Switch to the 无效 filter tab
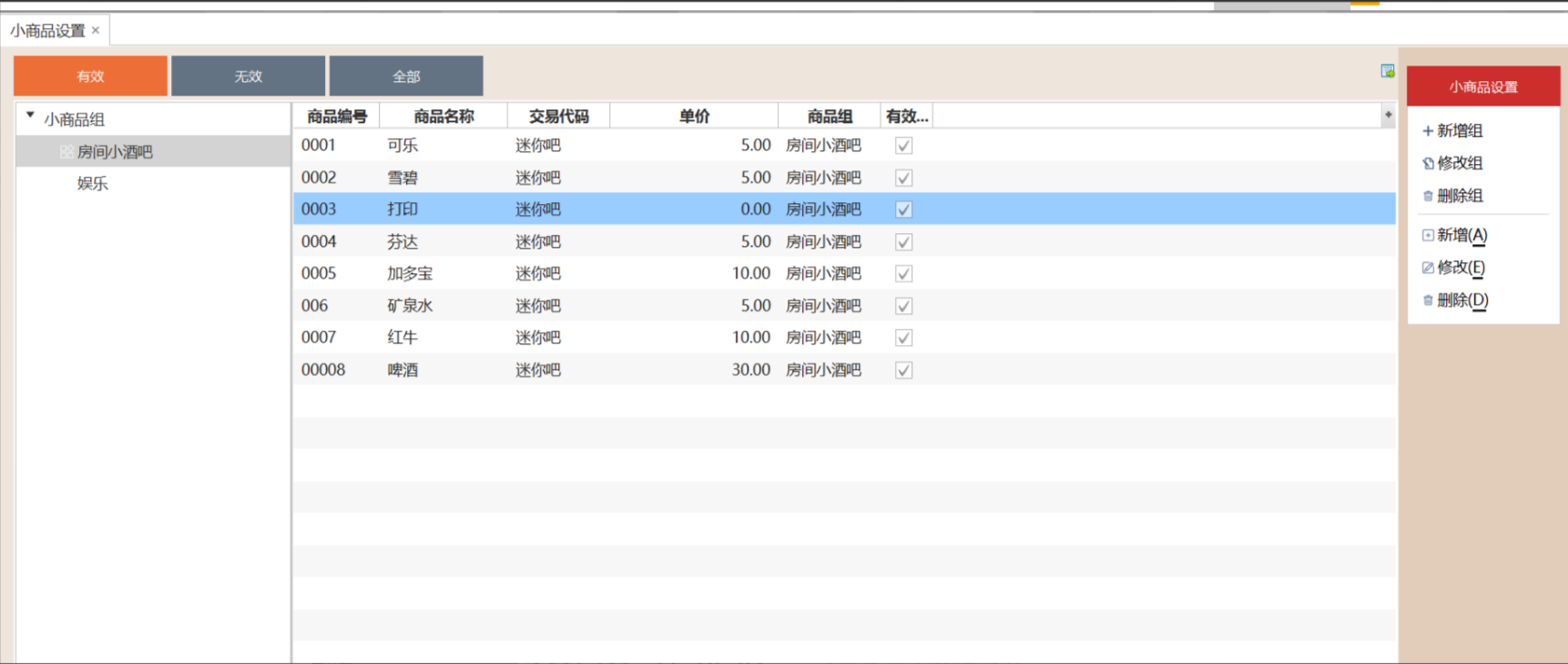 248,77
